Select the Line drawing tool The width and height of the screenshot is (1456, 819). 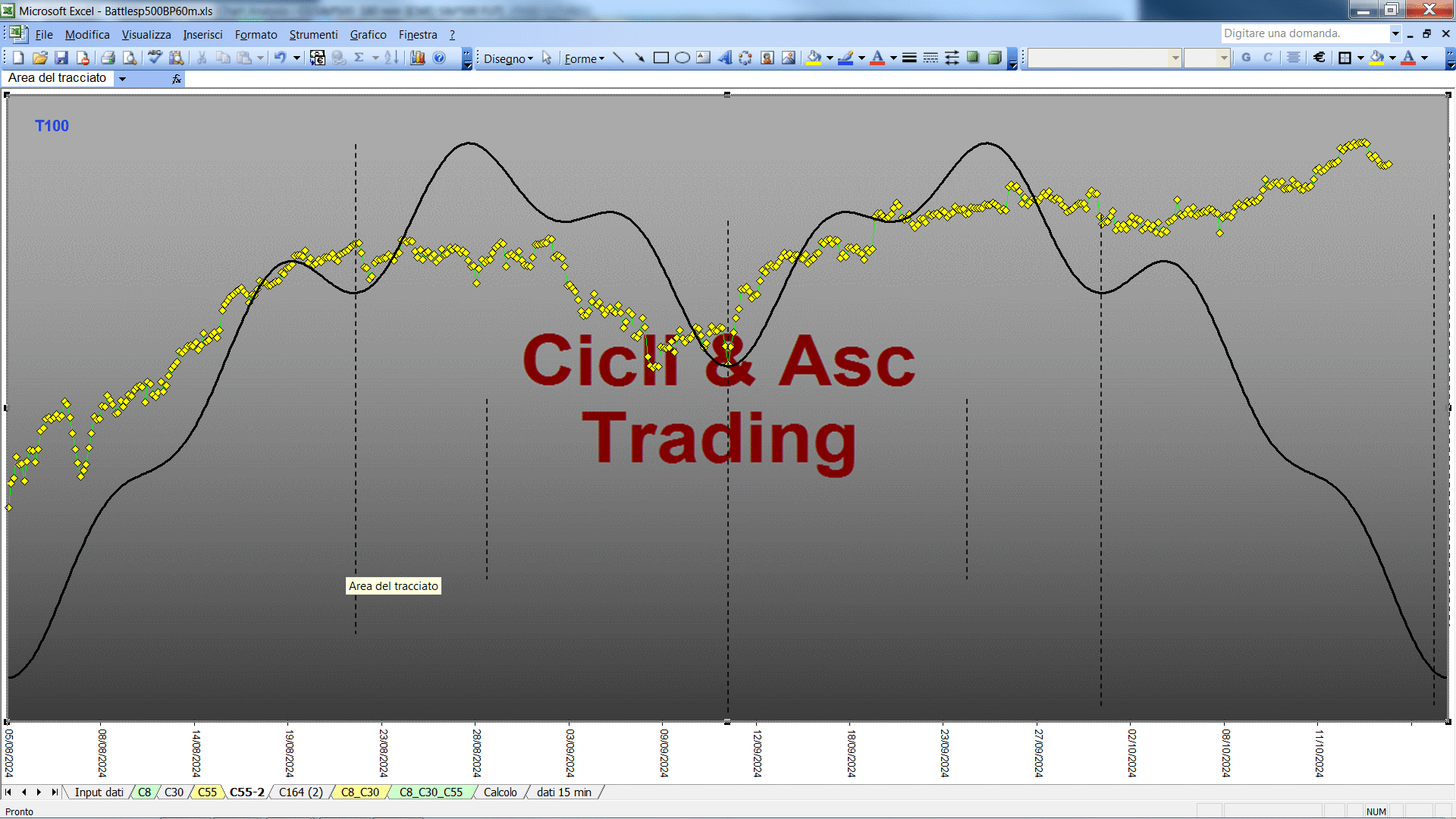tap(619, 58)
